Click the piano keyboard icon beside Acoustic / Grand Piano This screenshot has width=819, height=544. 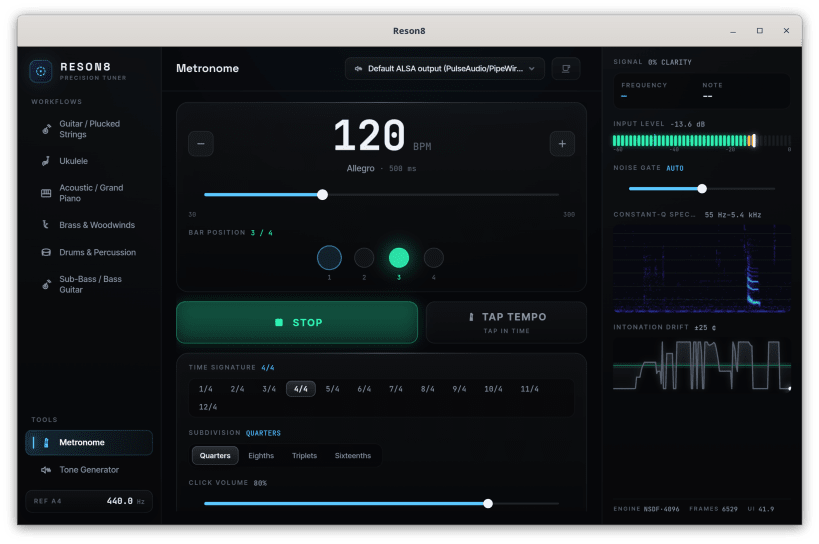[x=46, y=193]
